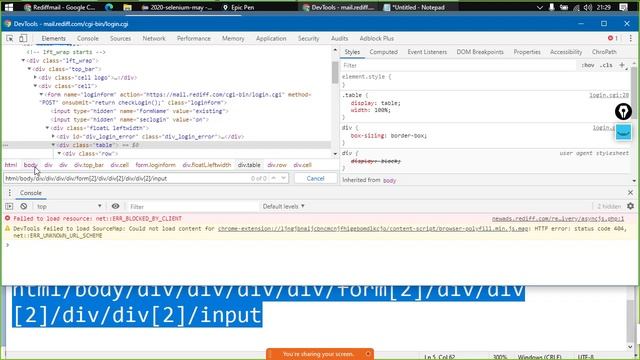Expand the div class cell logo node

point(35,77)
